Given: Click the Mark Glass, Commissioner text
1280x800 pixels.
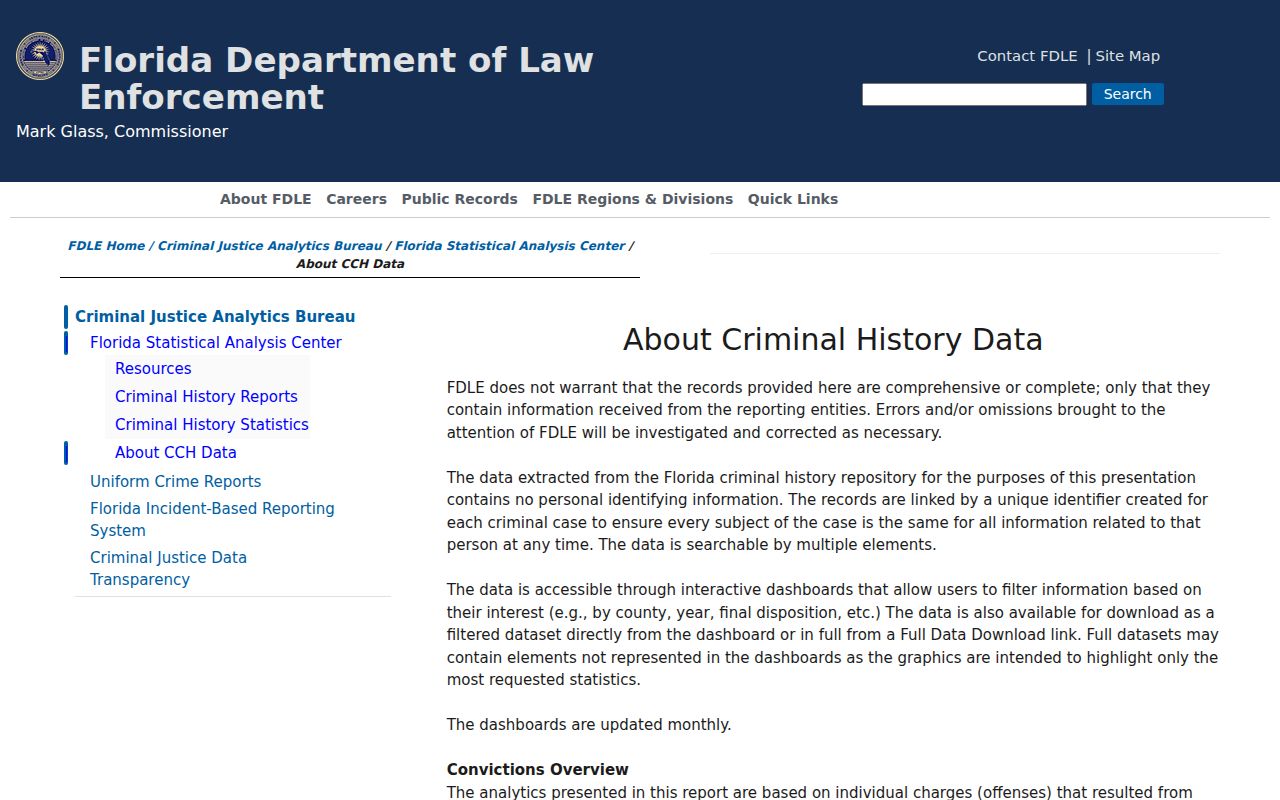Looking at the screenshot, I should pos(122,132).
